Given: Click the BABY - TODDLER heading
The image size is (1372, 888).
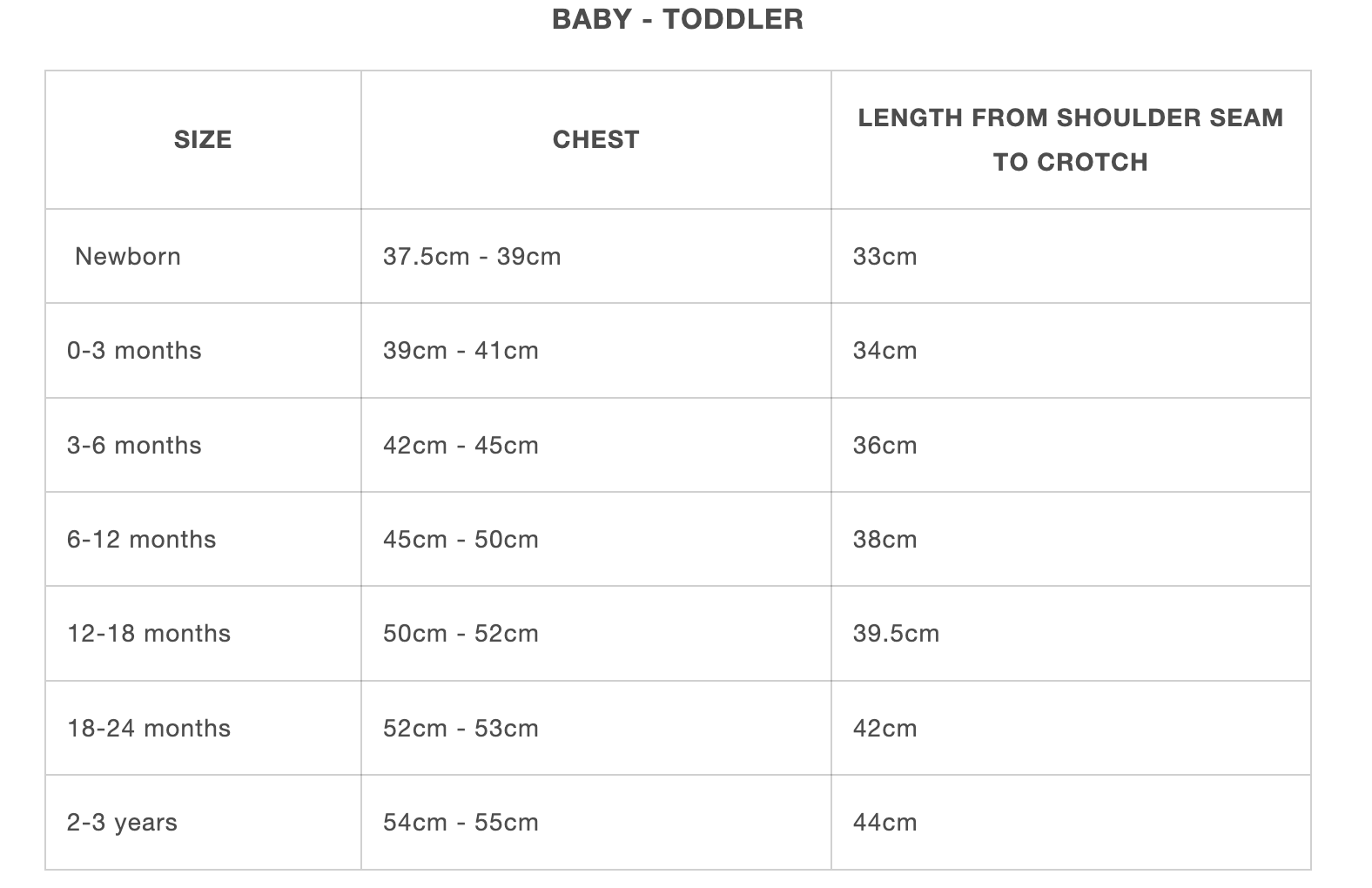Looking at the screenshot, I should click(x=677, y=19).
